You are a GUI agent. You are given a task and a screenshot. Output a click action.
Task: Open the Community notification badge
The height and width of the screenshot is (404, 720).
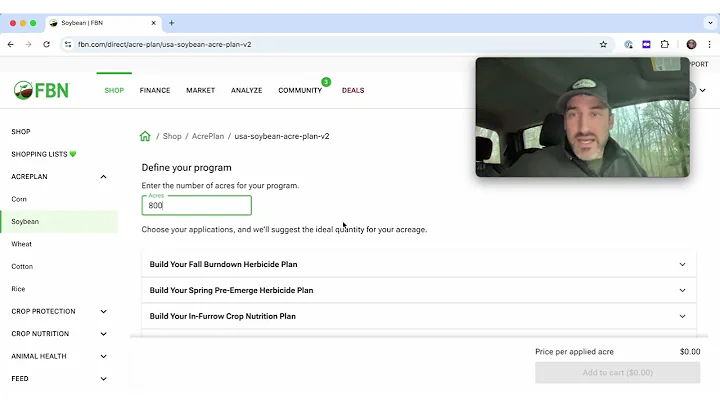tap(326, 82)
